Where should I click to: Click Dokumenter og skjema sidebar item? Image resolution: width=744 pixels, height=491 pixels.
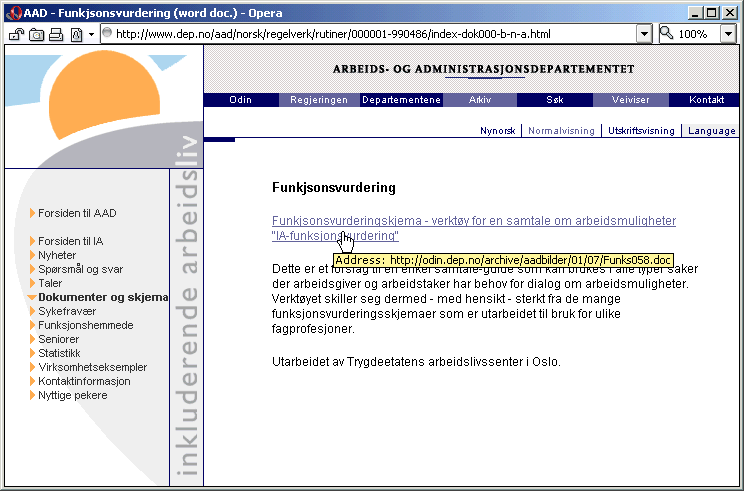[103, 297]
